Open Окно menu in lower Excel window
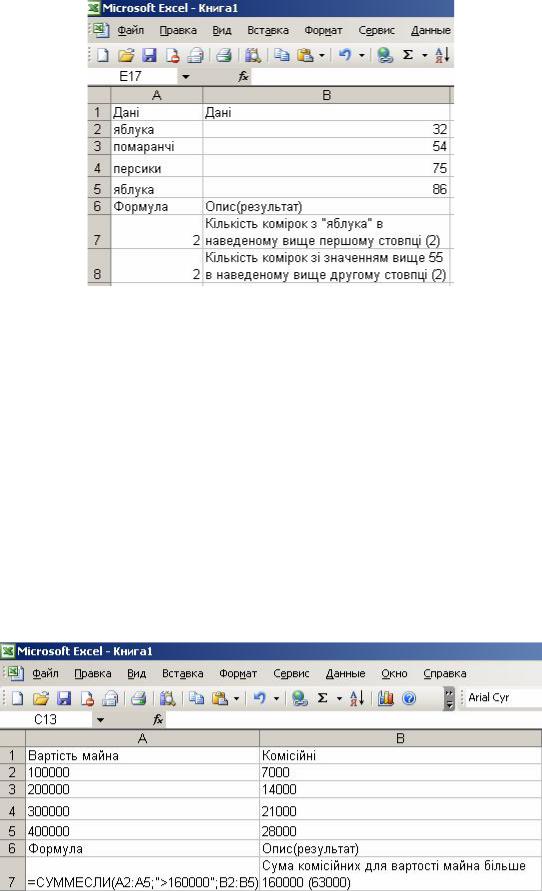 394,673
